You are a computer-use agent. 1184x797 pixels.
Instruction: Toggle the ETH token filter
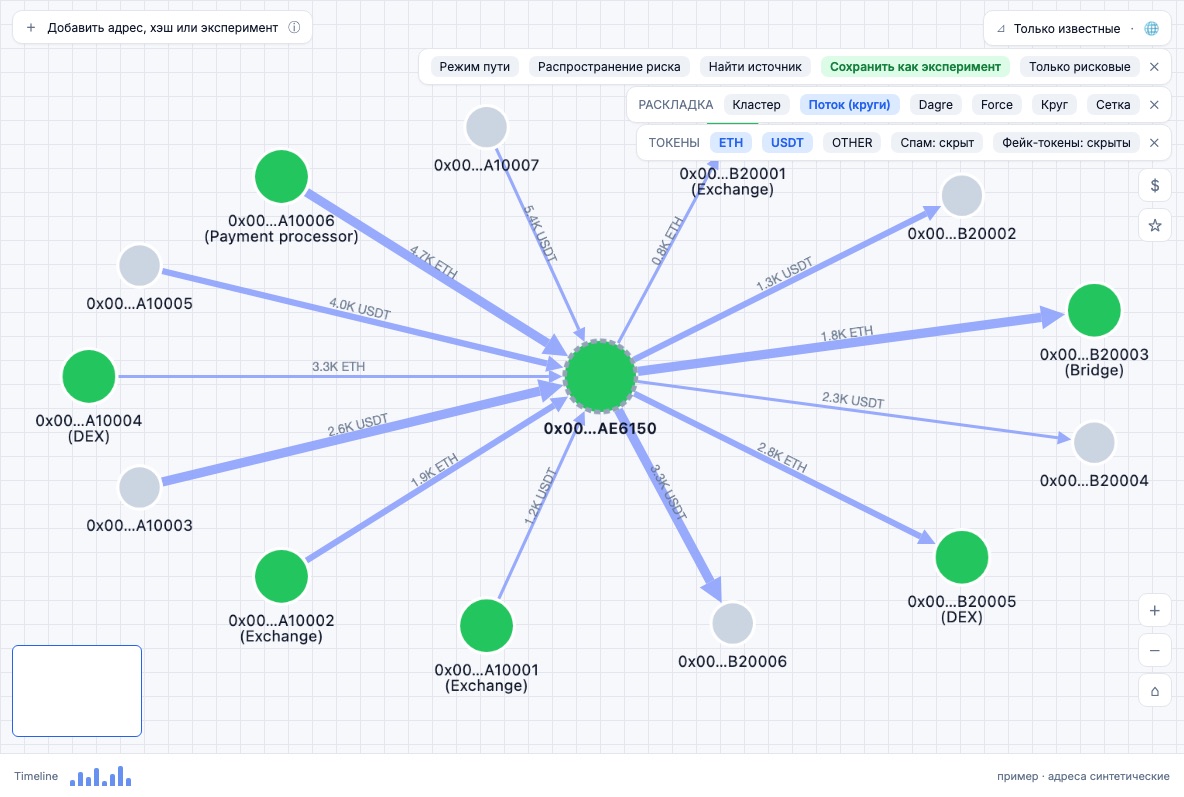(730, 142)
